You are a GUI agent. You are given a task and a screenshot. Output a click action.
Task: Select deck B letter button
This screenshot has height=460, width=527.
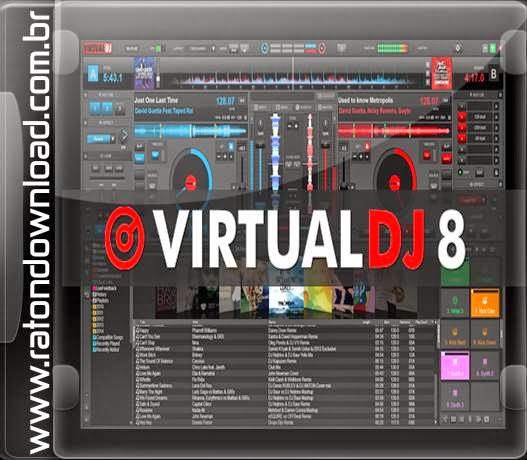(493, 74)
